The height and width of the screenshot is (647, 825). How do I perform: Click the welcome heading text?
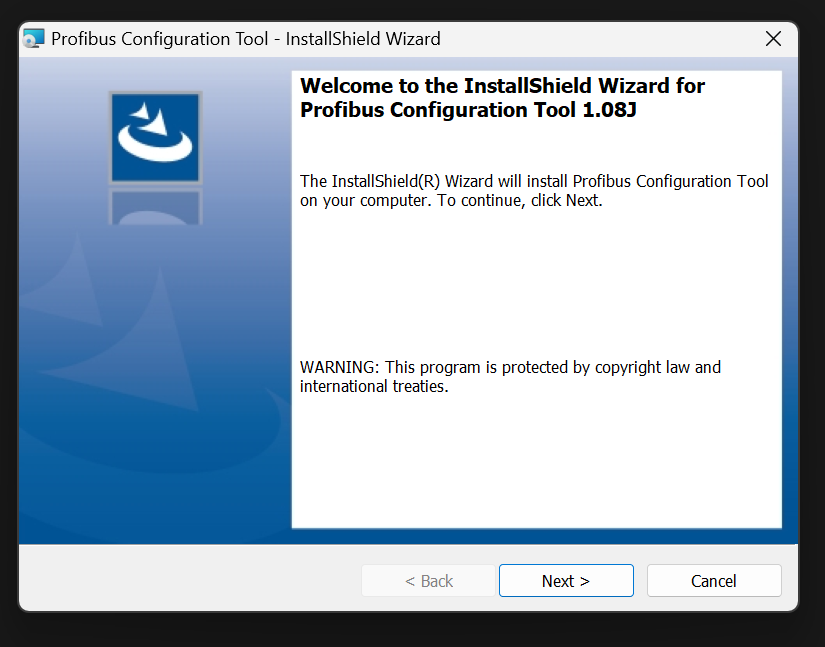coord(502,98)
